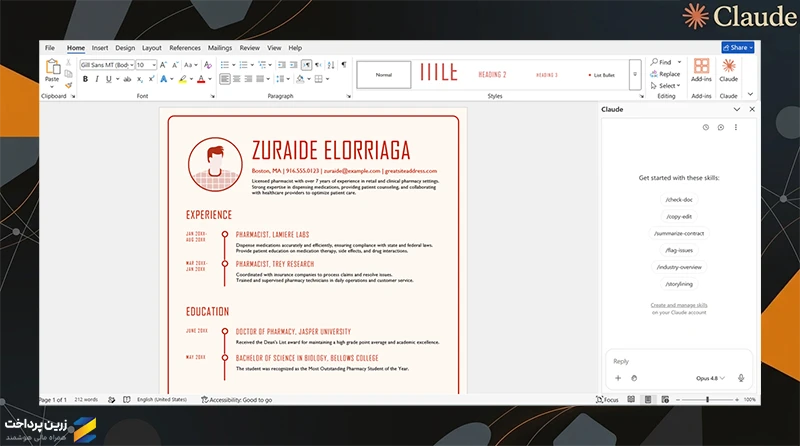Click the plus attach icon in Reply box
The image size is (800, 446).
coord(618,378)
